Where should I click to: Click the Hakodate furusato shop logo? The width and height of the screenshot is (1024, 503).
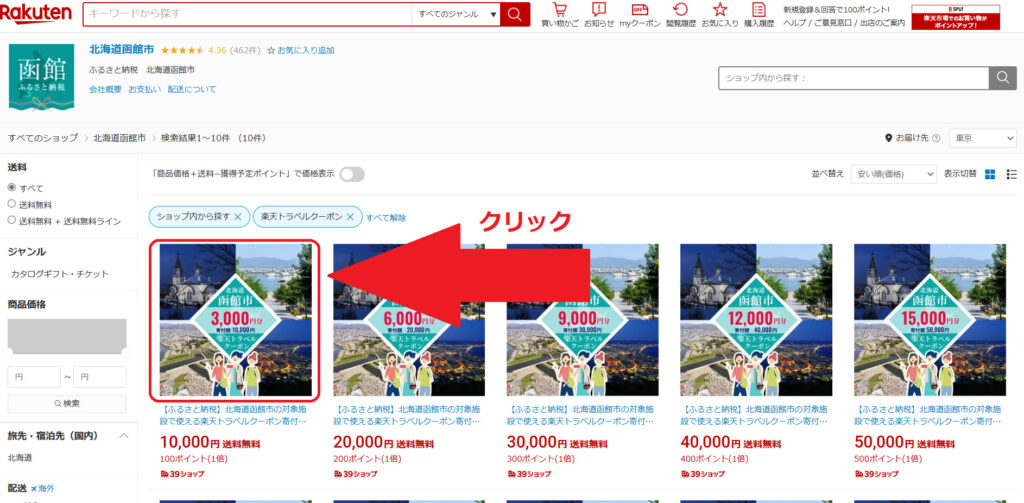pos(41,76)
